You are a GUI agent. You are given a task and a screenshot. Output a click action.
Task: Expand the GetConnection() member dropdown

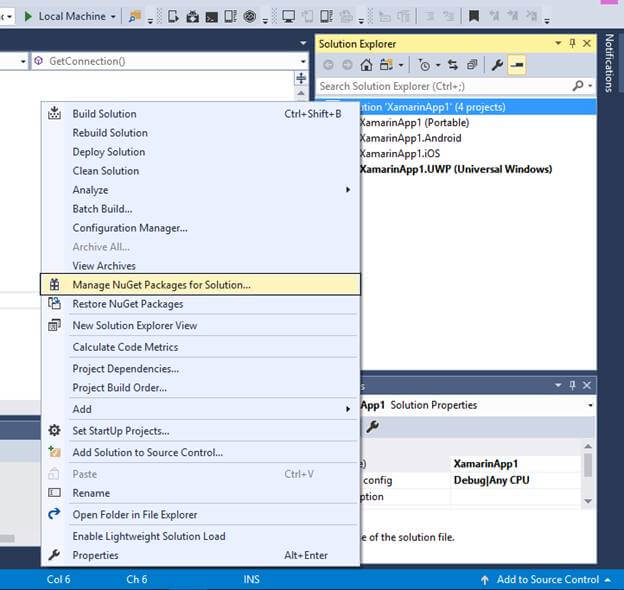(303, 61)
